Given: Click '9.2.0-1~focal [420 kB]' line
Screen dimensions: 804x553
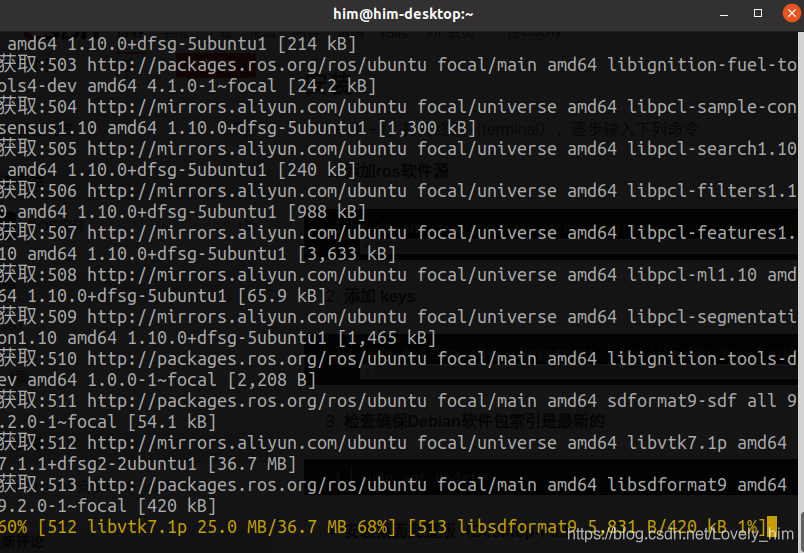Looking at the screenshot, I should coord(108,506).
